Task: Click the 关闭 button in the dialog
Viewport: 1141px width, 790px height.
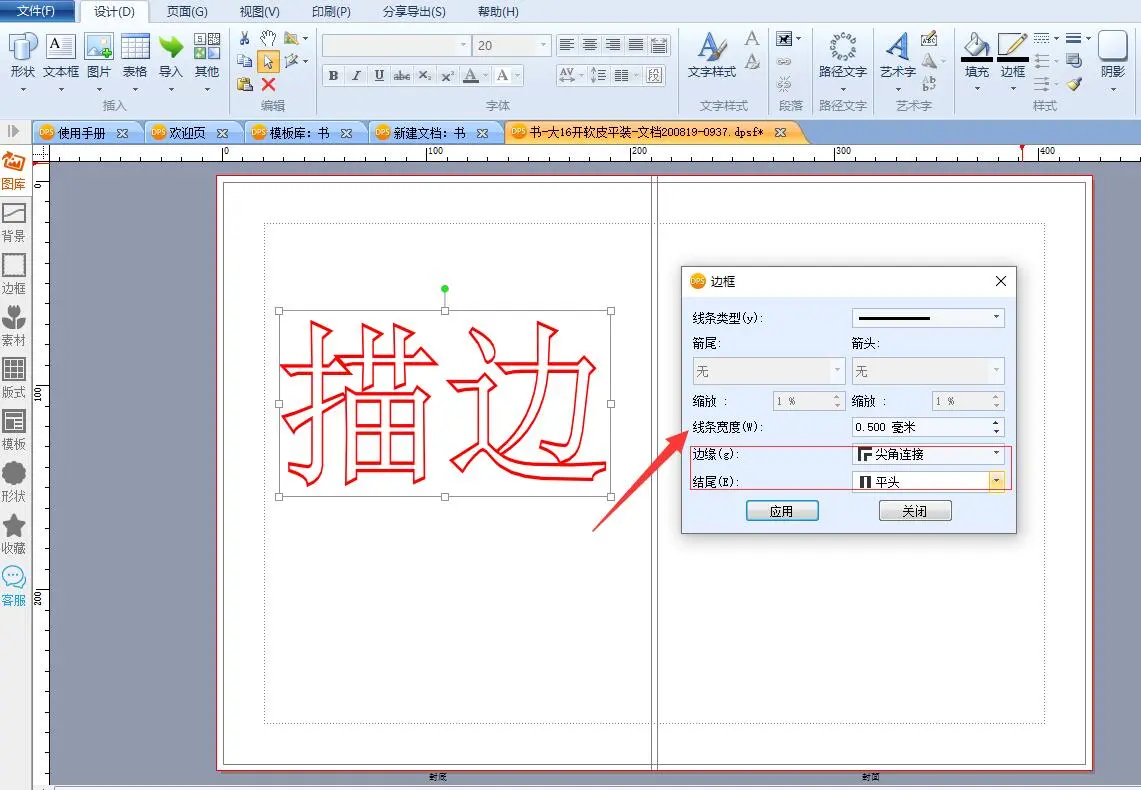Action: pyautogui.click(x=914, y=511)
